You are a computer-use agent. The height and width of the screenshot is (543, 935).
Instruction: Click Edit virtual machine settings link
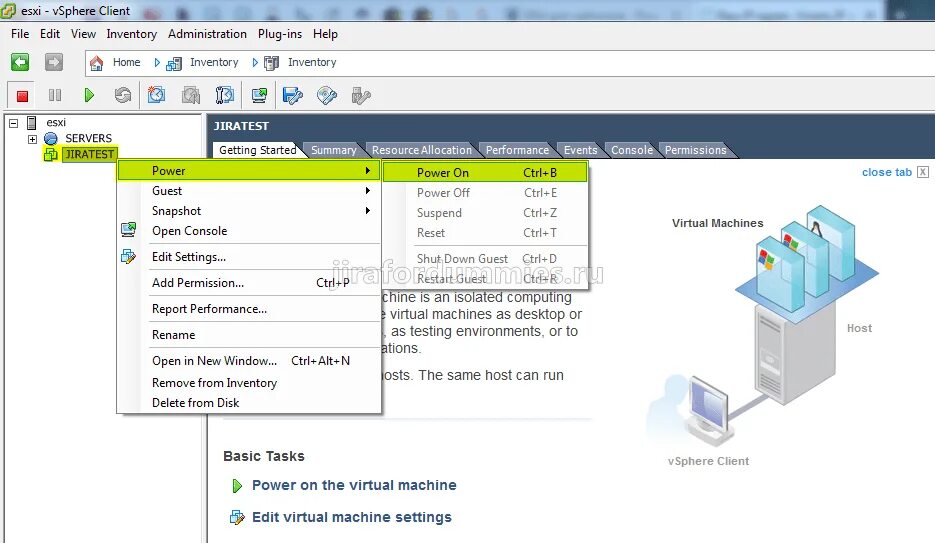point(352,517)
